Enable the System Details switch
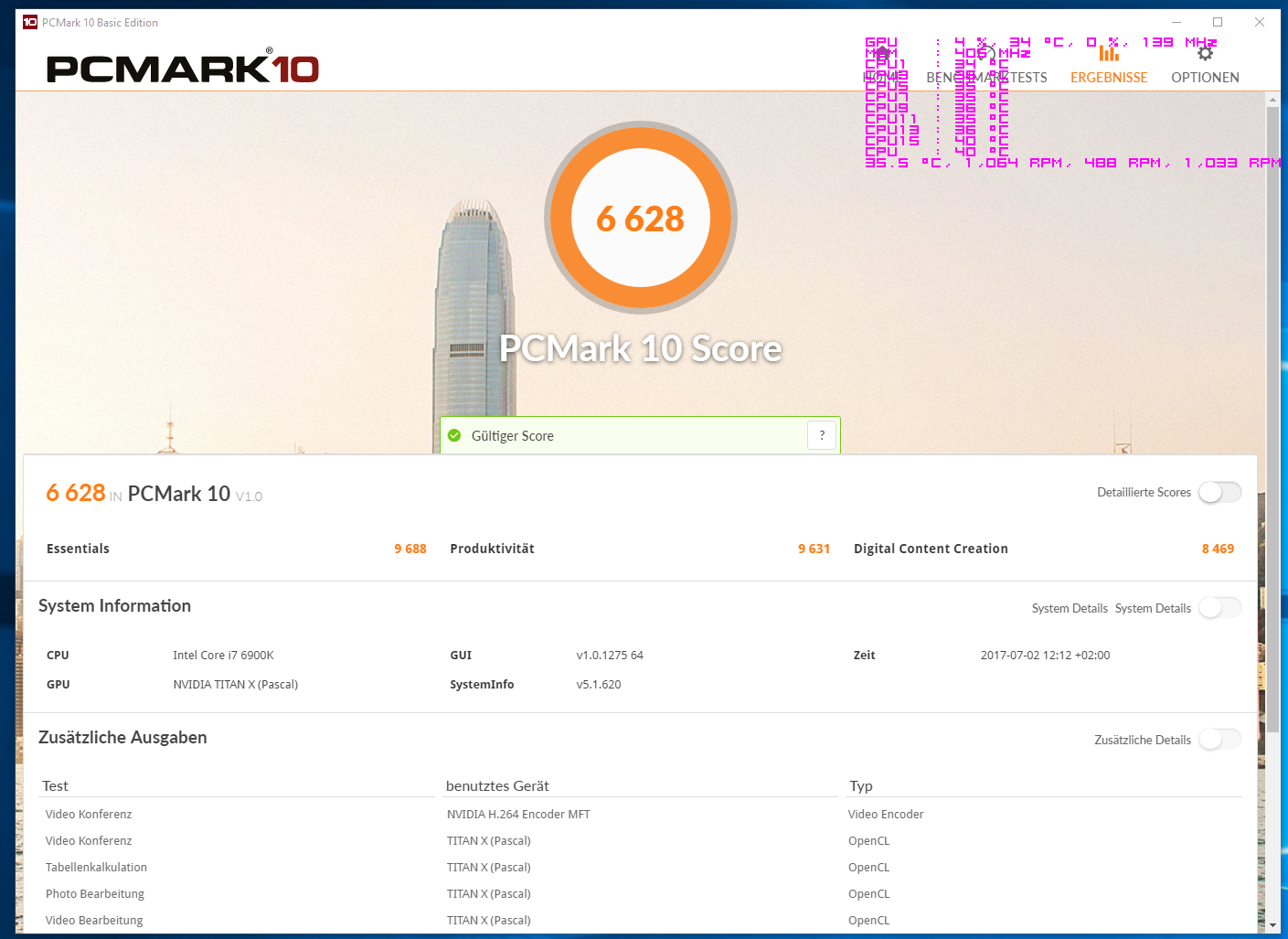1288x939 pixels. [x=1219, y=608]
